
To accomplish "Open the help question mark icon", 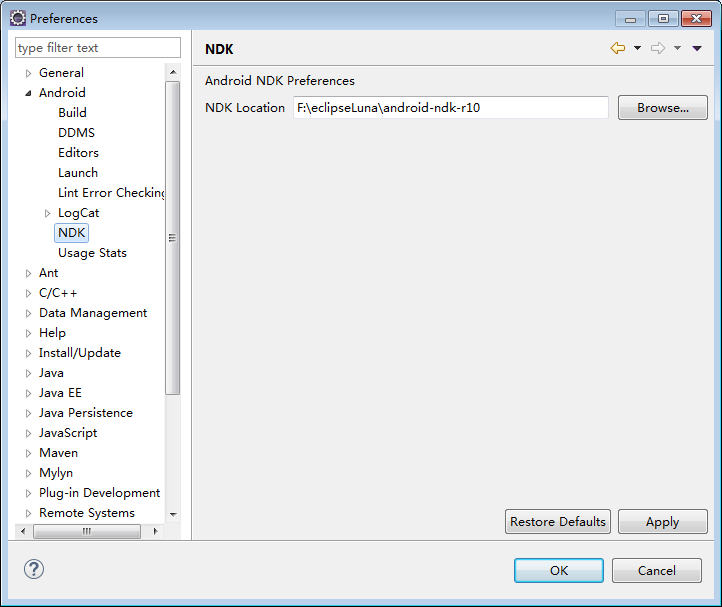I will 34,569.
